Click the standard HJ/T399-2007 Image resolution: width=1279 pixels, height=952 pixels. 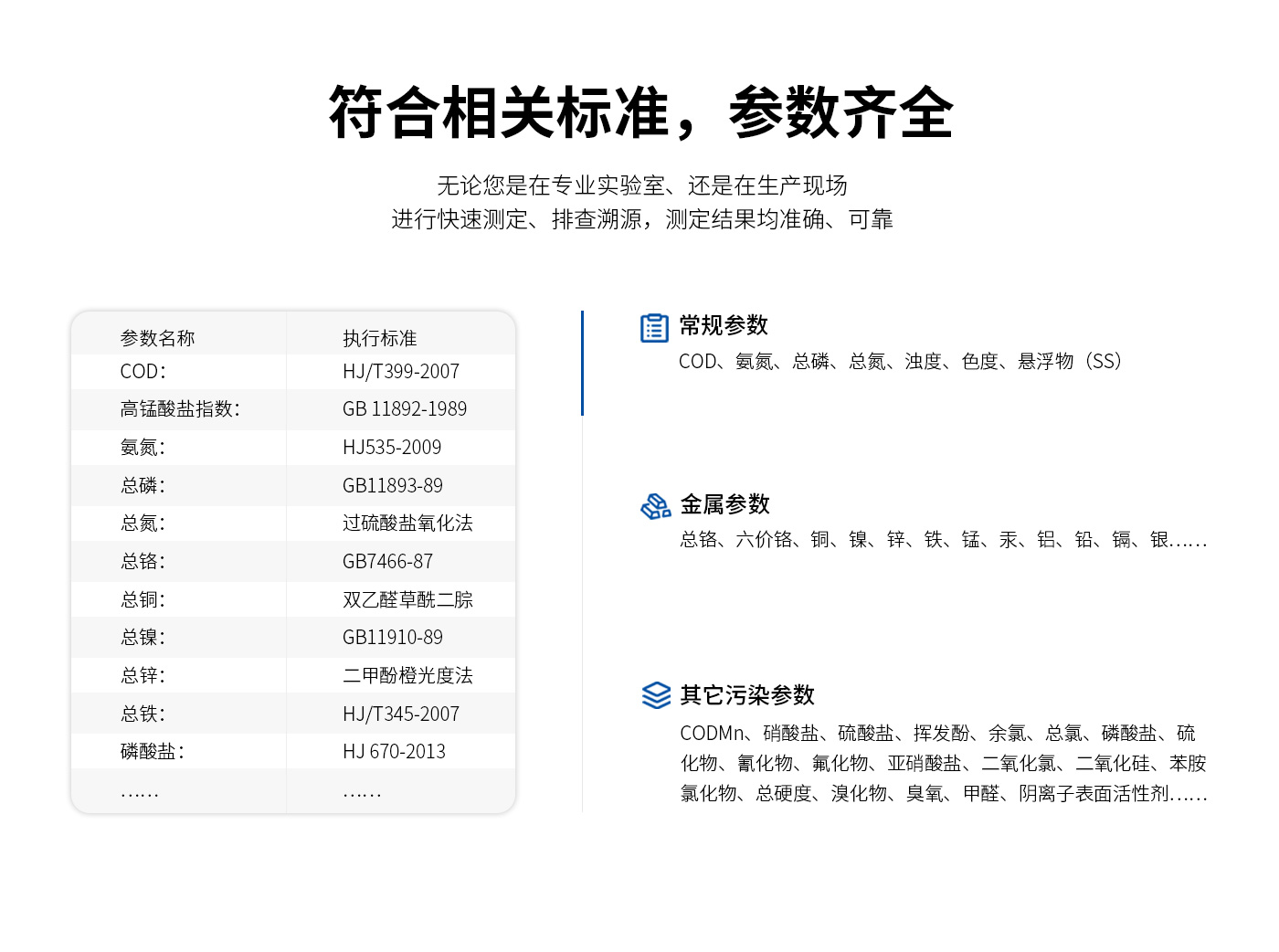point(401,372)
